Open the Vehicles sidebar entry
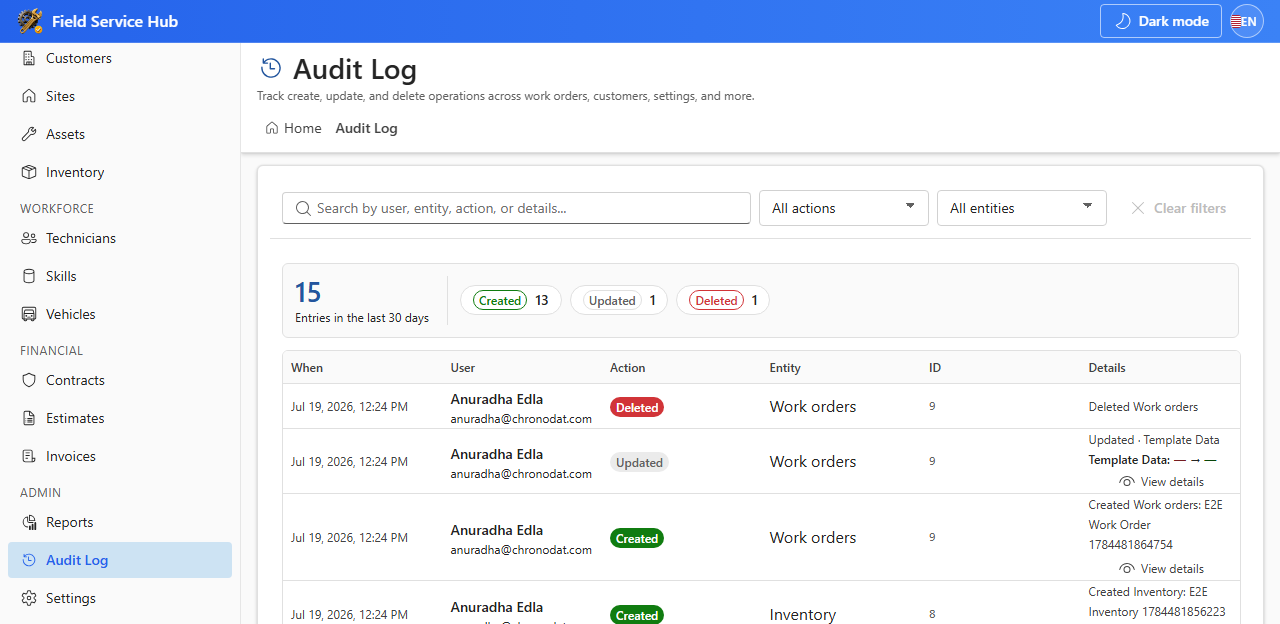The height and width of the screenshot is (624, 1280). 120,314
